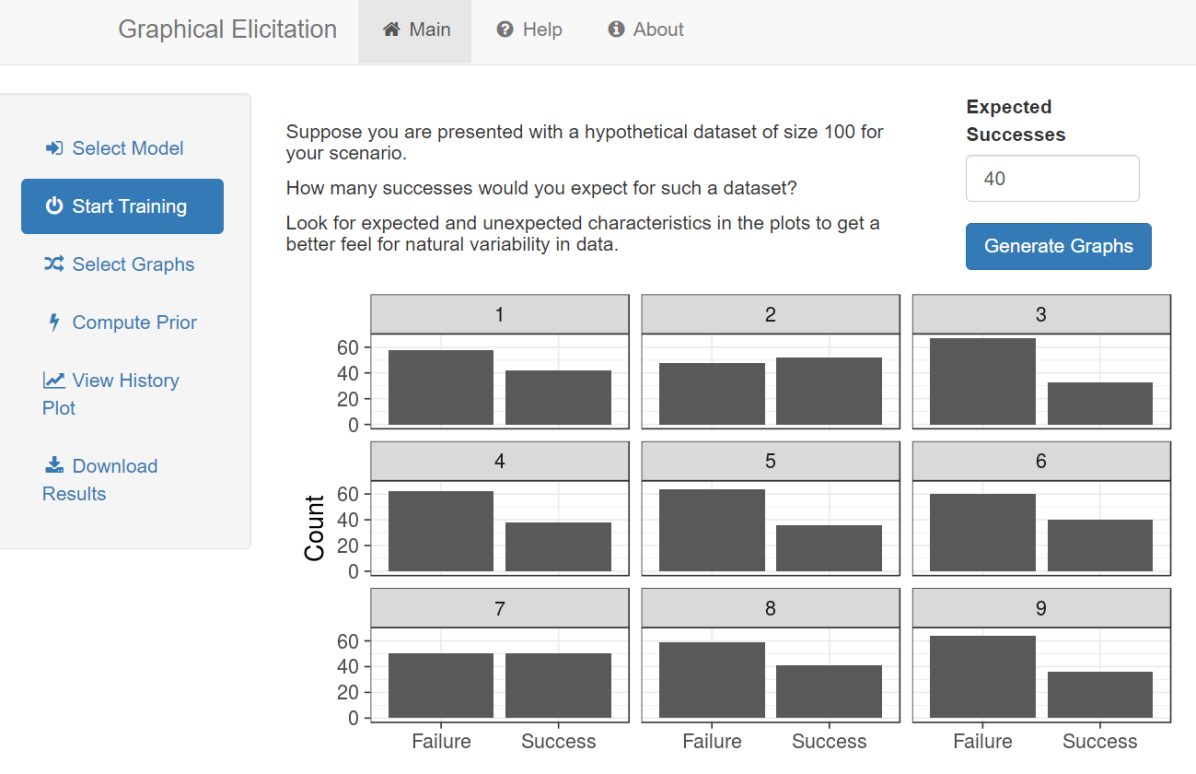The image size is (1196, 774).
Task: Click the home icon in Main tab
Action: (391, 30)
